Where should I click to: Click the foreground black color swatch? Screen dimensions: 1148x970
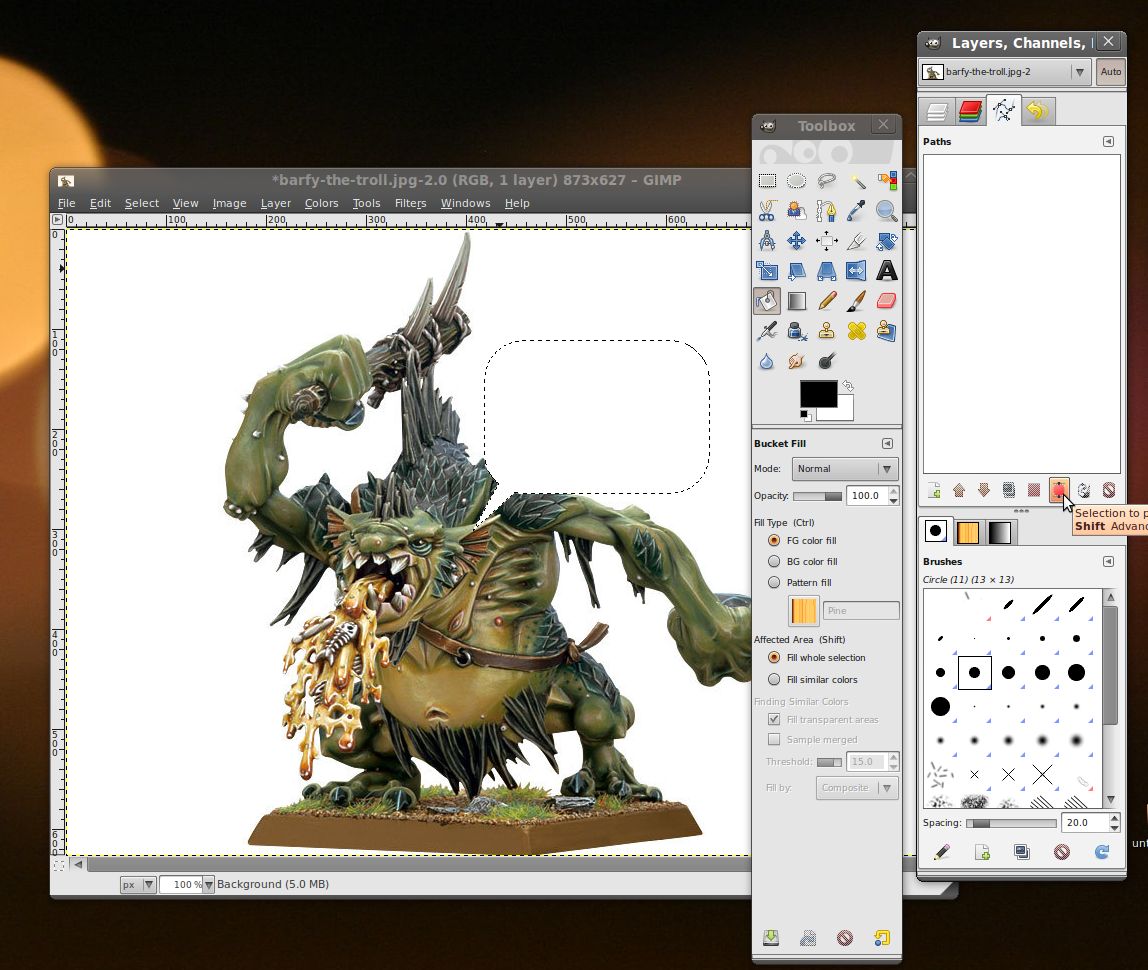pos(818,394)
